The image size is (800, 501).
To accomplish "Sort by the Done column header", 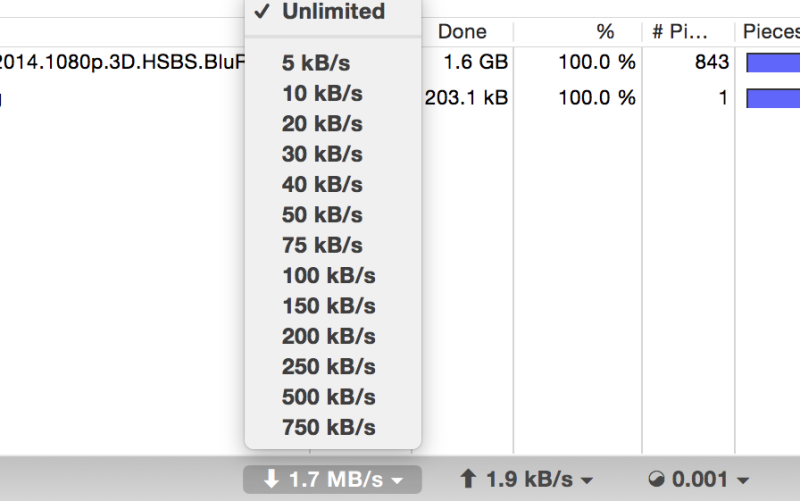I will pos(462,32).
